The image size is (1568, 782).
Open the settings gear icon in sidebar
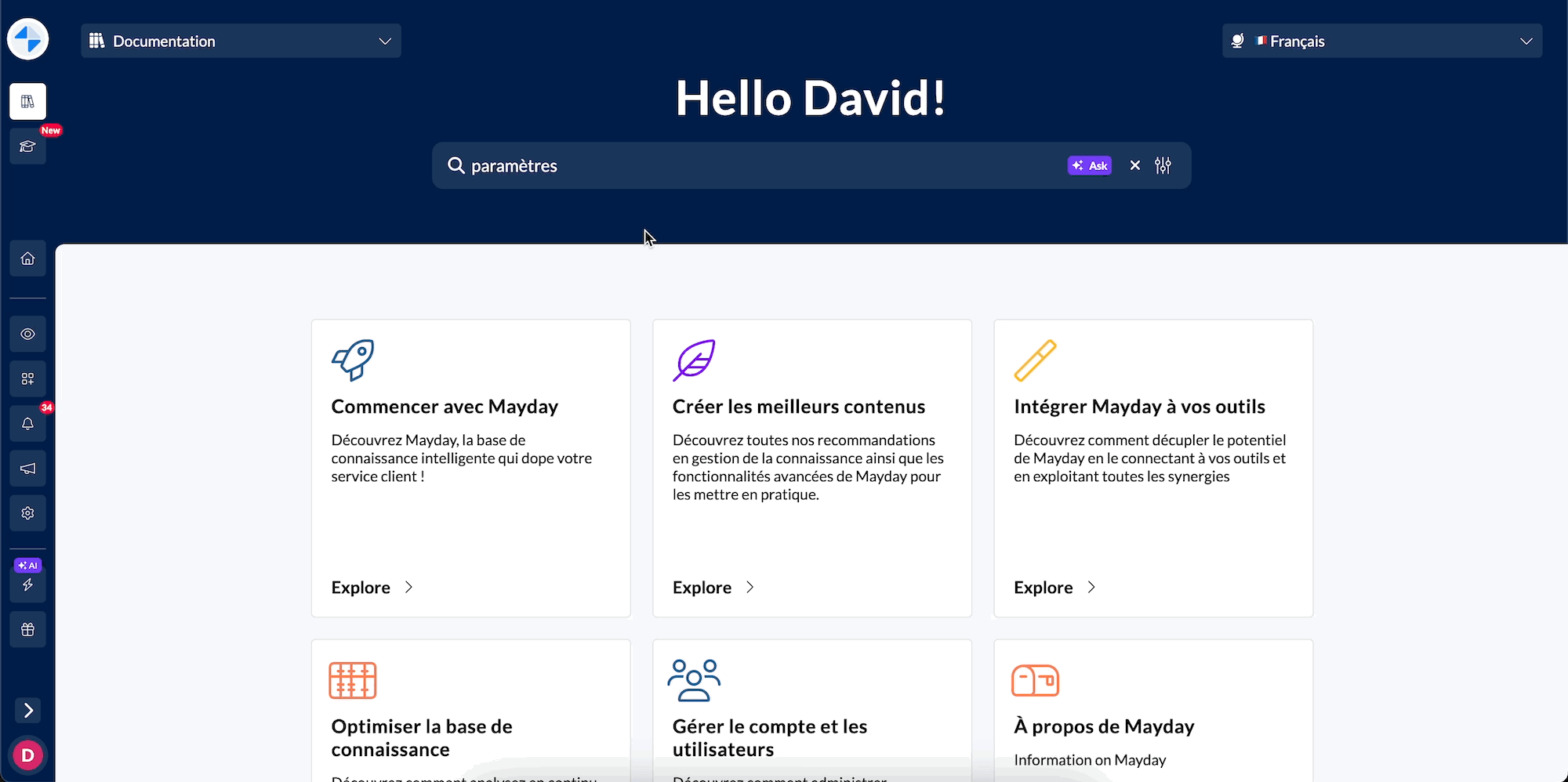tap(28, 513)
